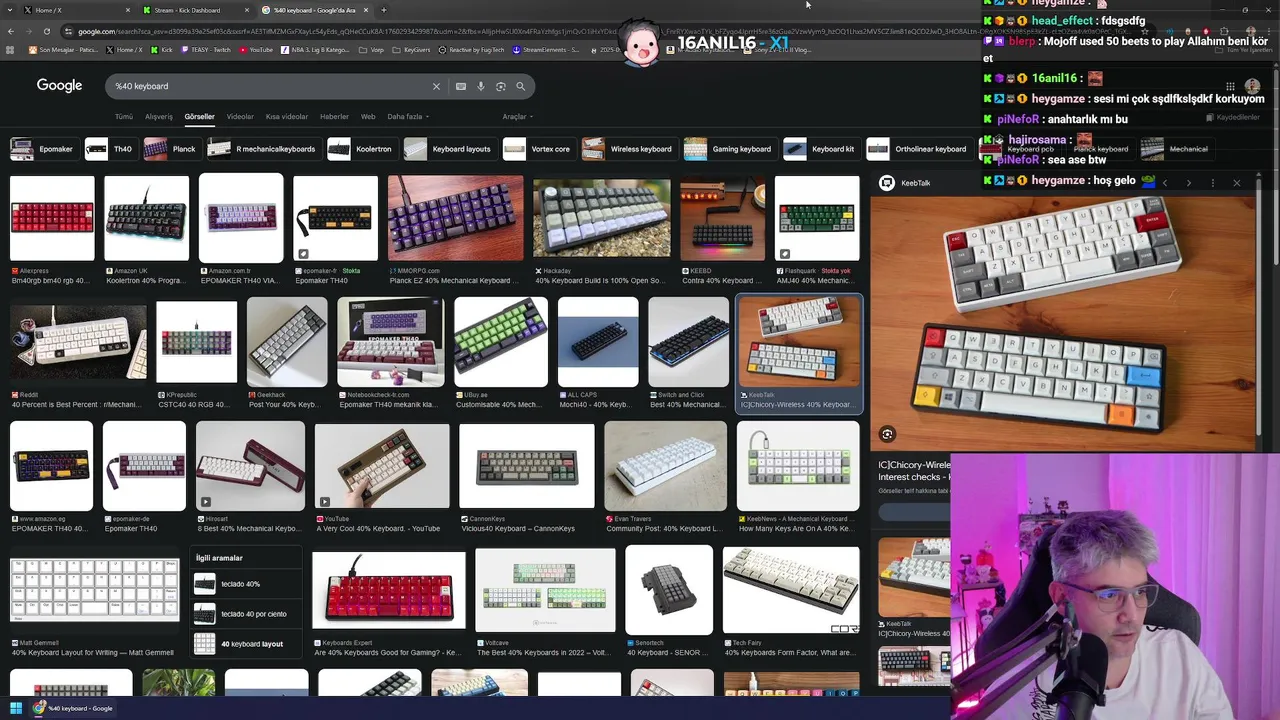Viewport: 1280px width, 720px height.
Task: Switch to the Home / X tab
Action: point(76,10)
